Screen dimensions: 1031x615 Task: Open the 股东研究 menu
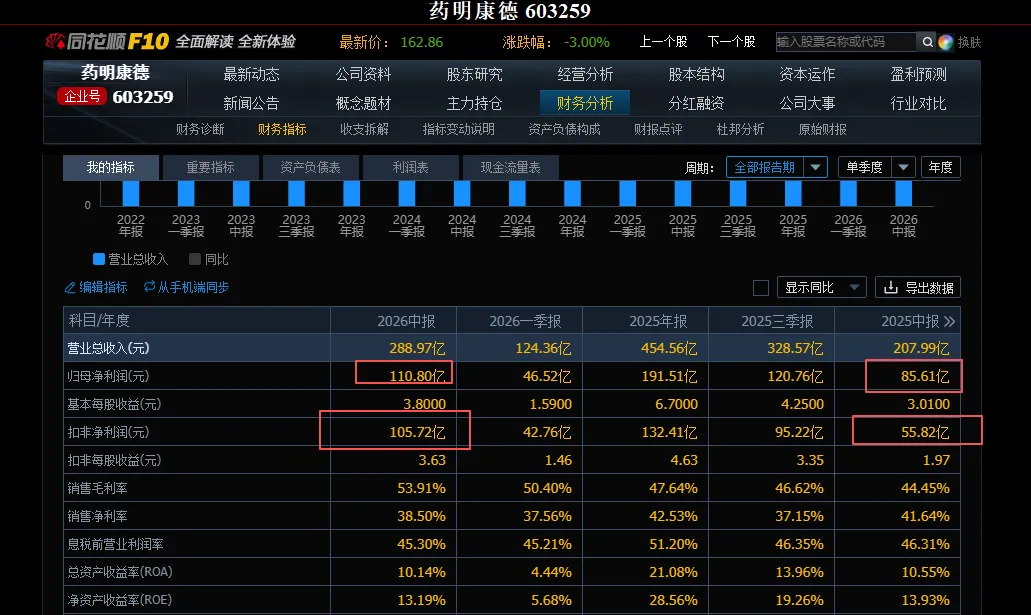(474, 74)
